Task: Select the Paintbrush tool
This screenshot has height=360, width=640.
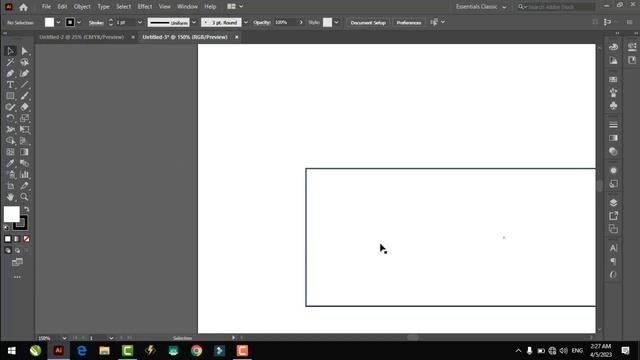Action: click(x=24, y=96)
